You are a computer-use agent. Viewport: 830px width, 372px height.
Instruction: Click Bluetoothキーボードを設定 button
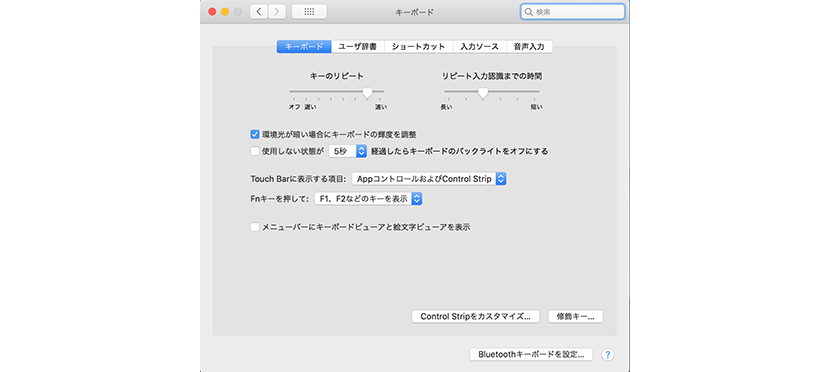[531, 355]
